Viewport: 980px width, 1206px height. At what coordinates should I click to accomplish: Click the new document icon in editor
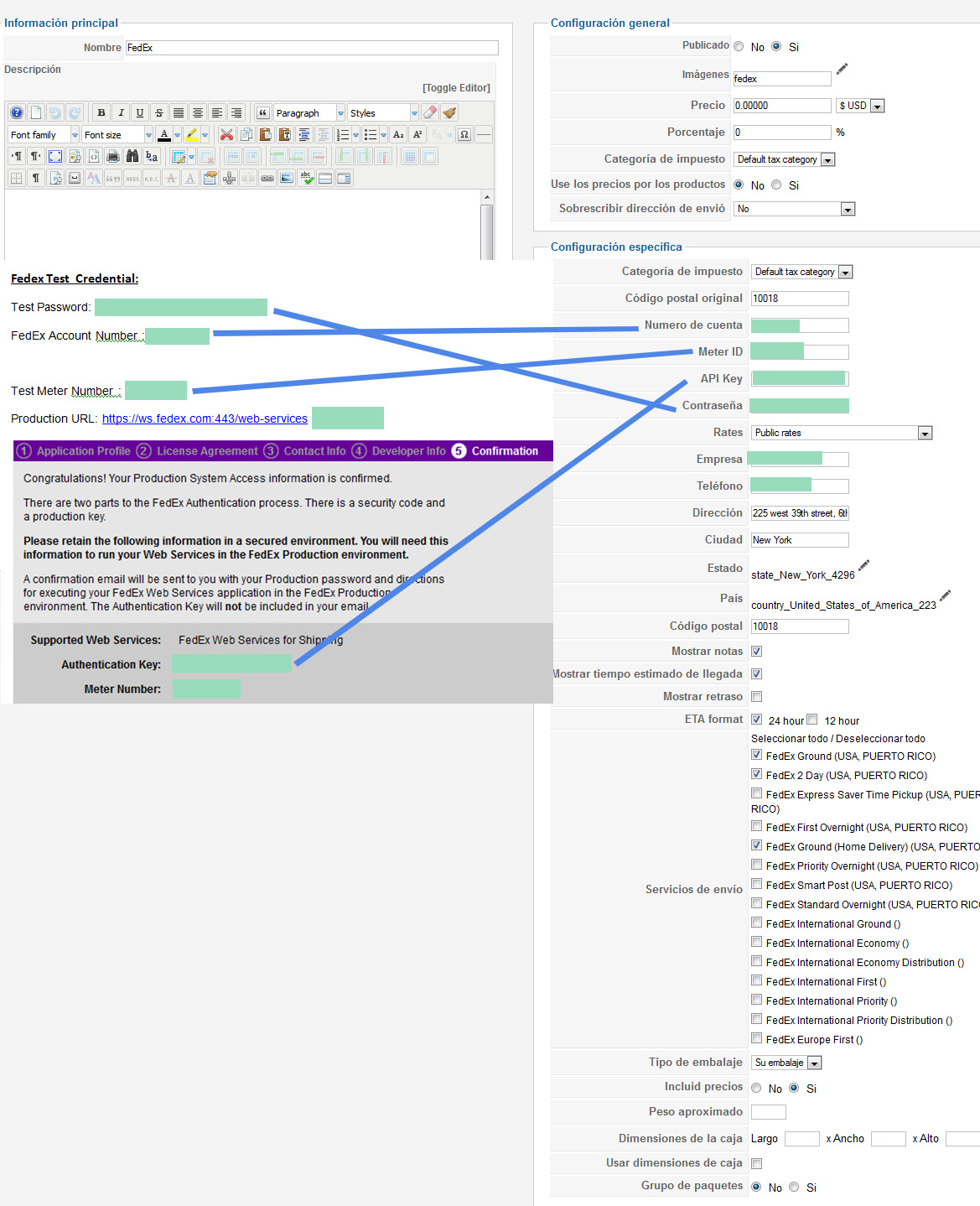point(36,112)
